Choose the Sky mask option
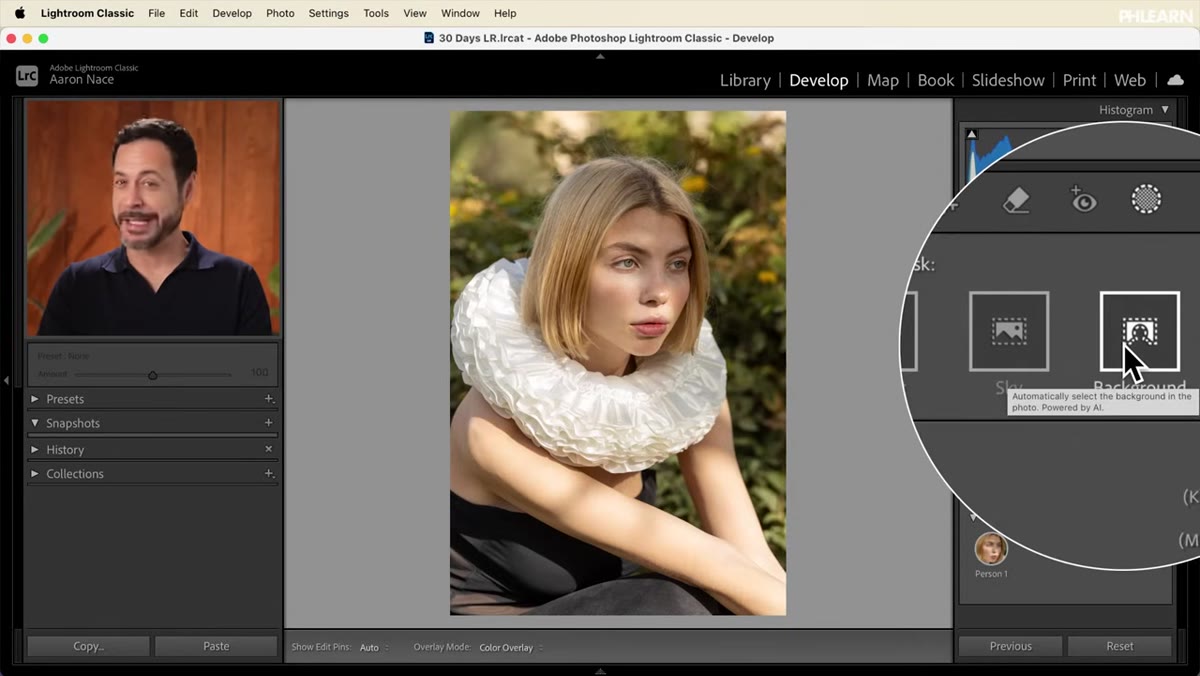 [x=1009, y=331]
